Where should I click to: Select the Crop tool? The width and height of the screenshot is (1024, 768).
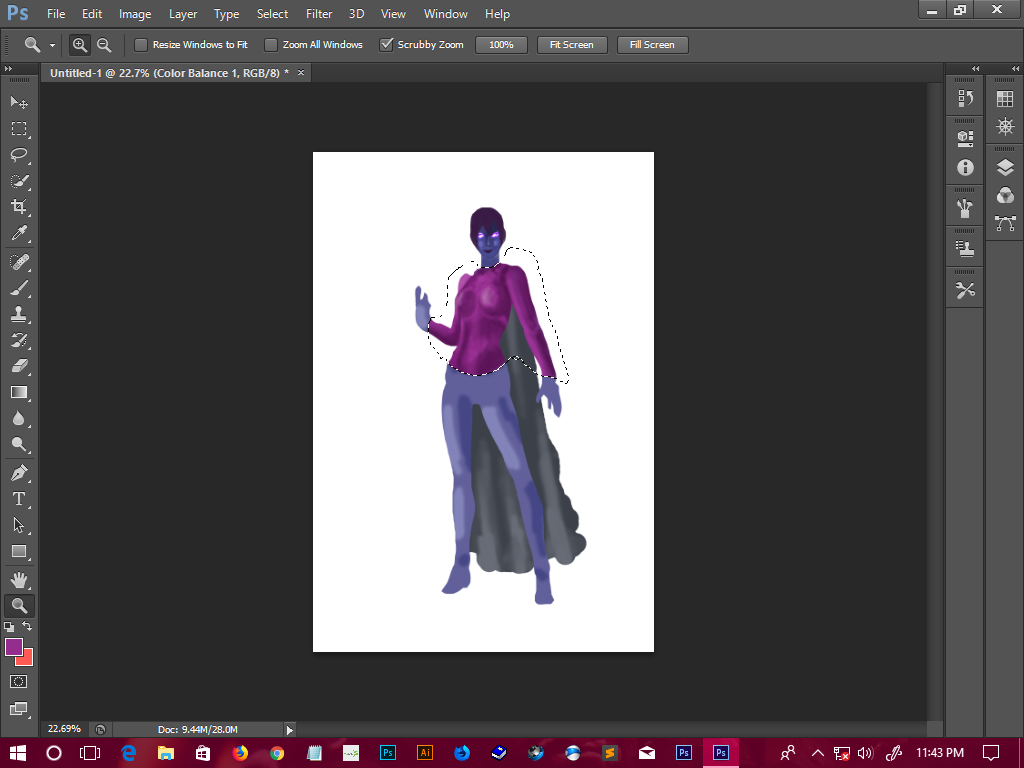pos(19,207)
